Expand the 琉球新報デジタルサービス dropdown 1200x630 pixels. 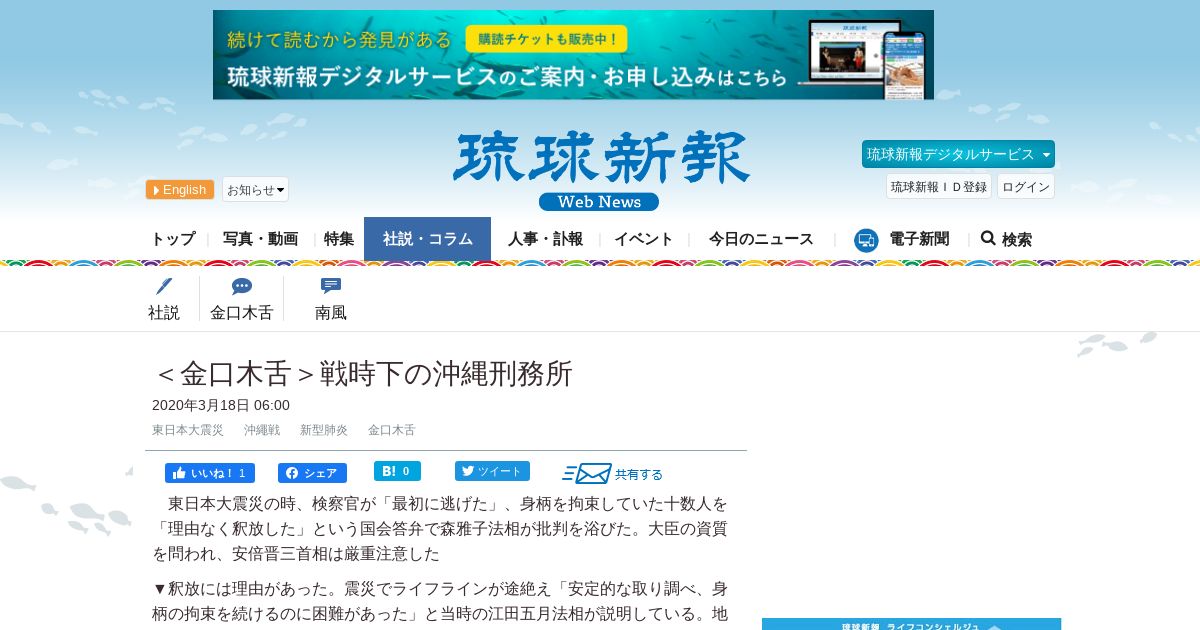point(958,154)
